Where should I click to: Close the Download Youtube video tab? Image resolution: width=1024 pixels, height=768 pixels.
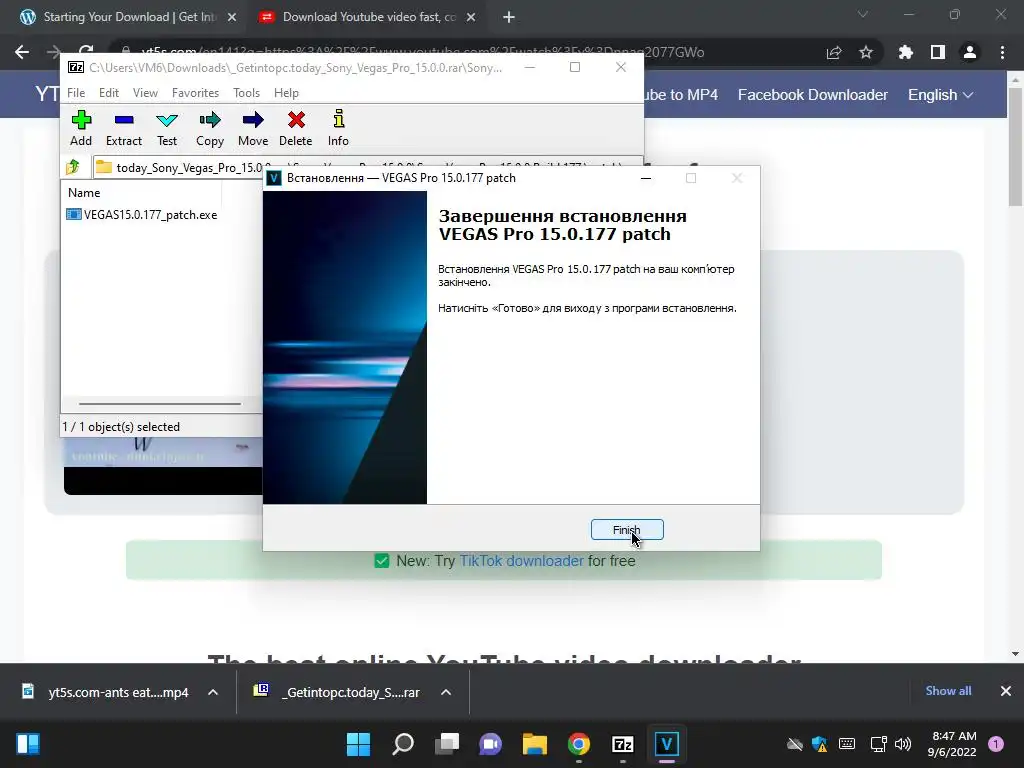pyautogui.click(x=471, y=18)
